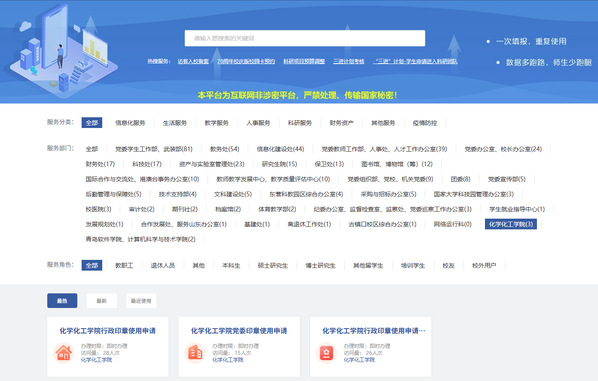Filter by 后勤管理与保障处(5)
Screen dimensions: 598x381
pyautogui.click(x=113, y=194)
